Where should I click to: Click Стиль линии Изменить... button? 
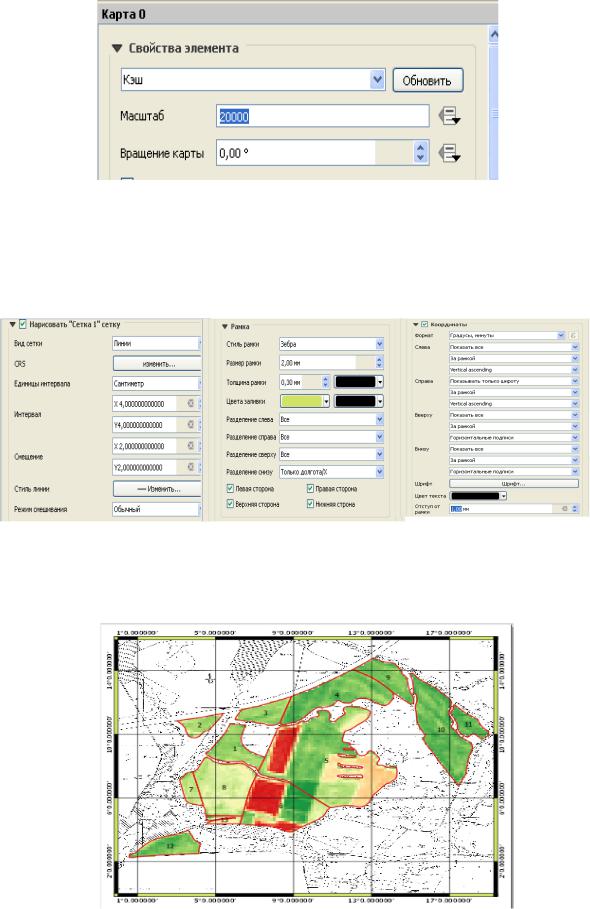157,489
